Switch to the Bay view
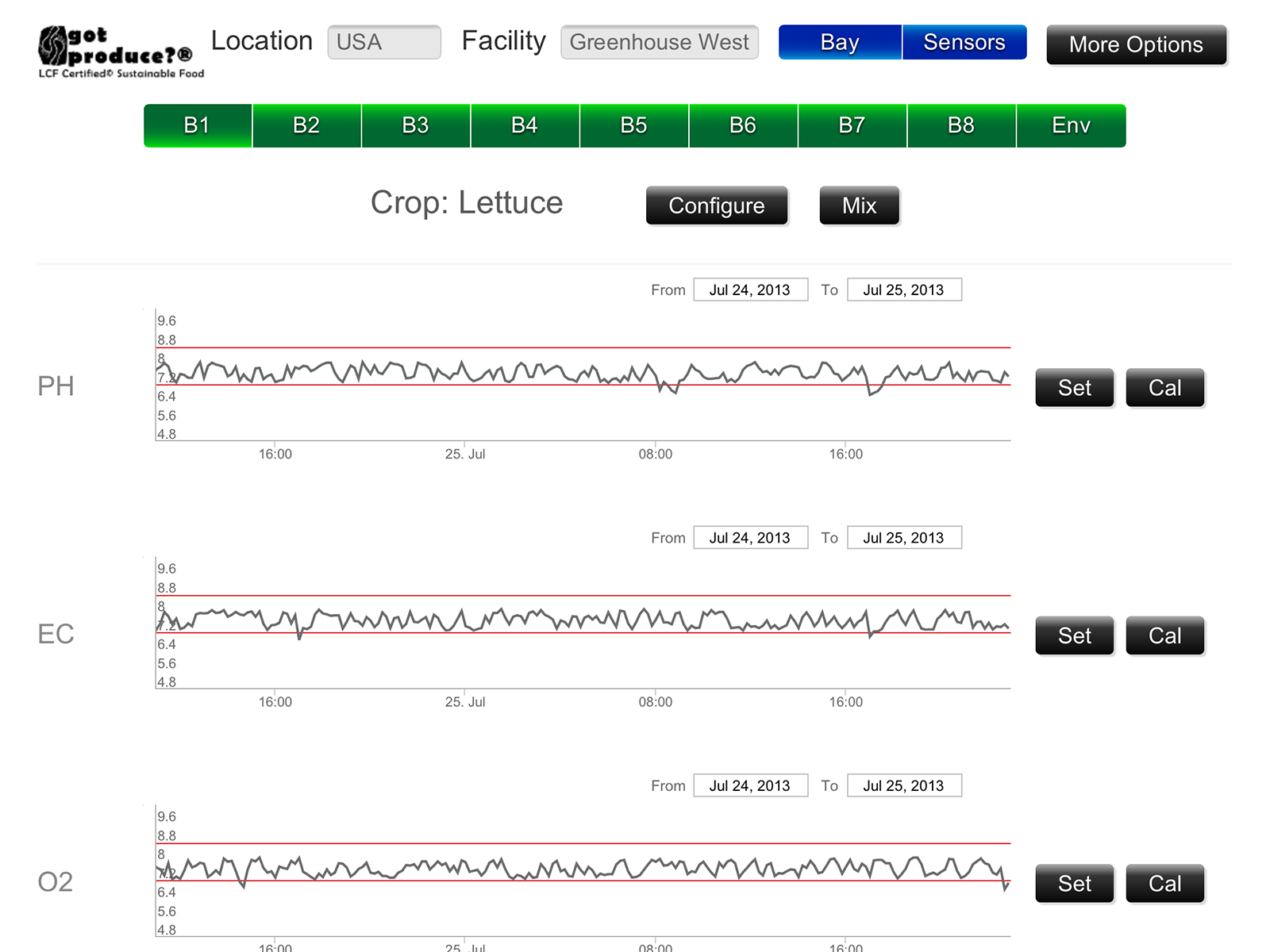This screenshot has width=1270, height=952. (x=840, y=42)
